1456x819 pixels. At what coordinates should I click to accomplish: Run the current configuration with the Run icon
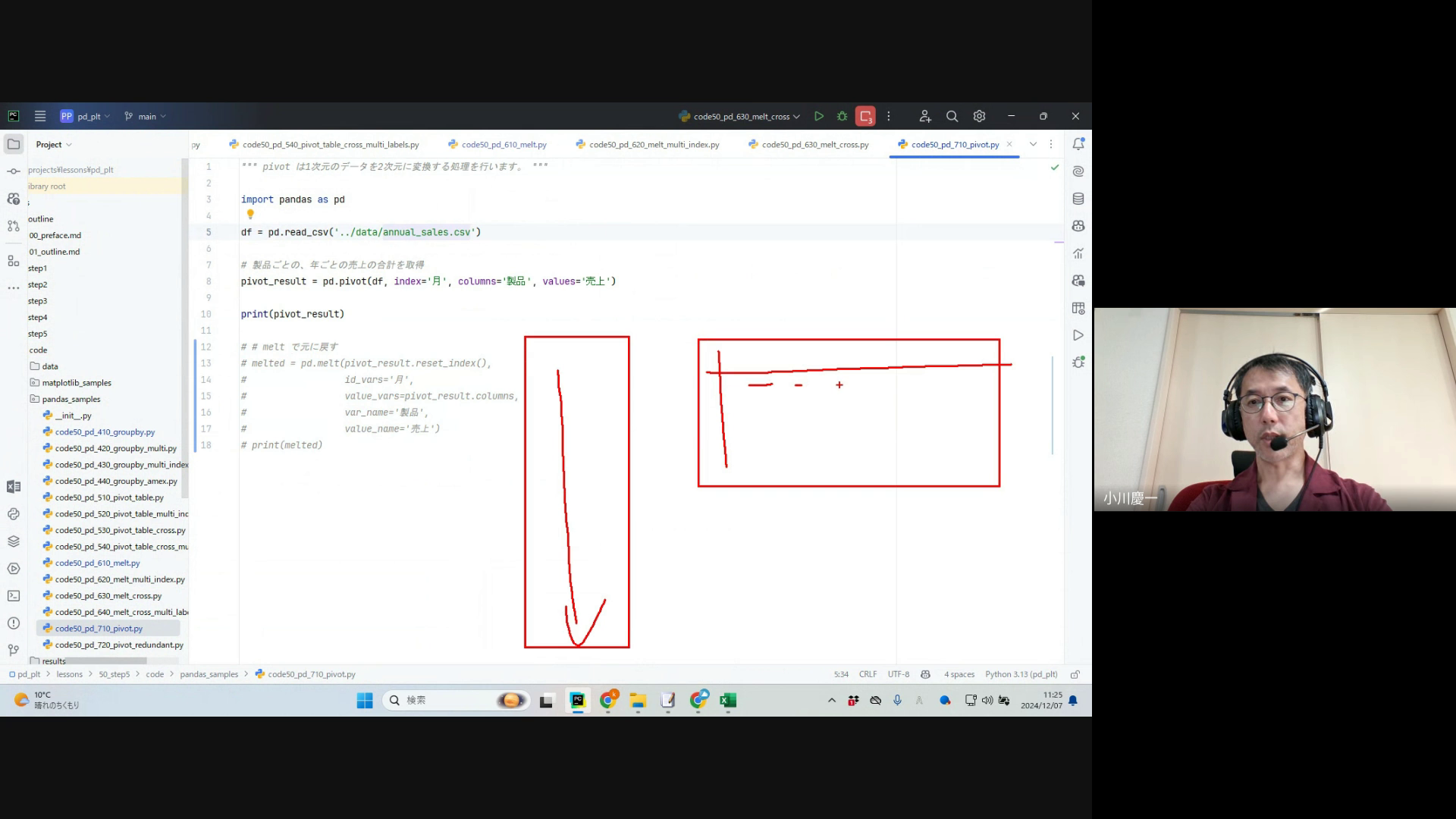[x=819, y=116]
